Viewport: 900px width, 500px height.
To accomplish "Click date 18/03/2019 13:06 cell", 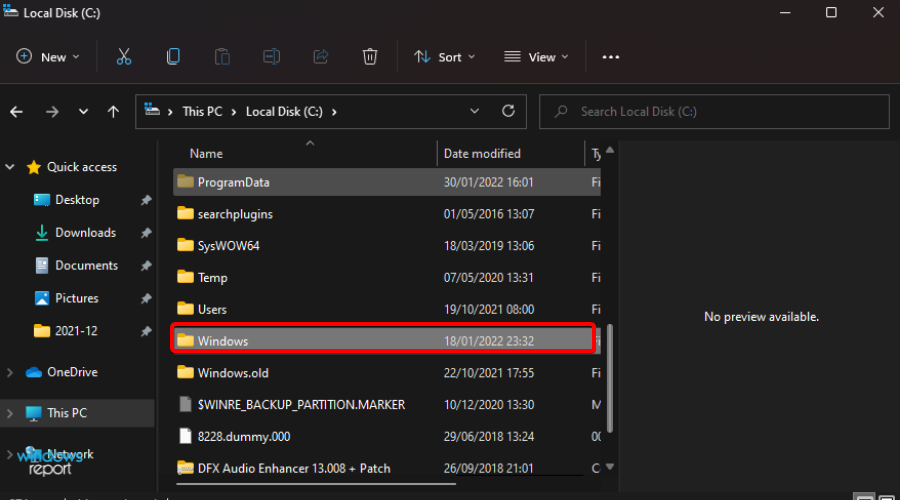I will point(488,245).
